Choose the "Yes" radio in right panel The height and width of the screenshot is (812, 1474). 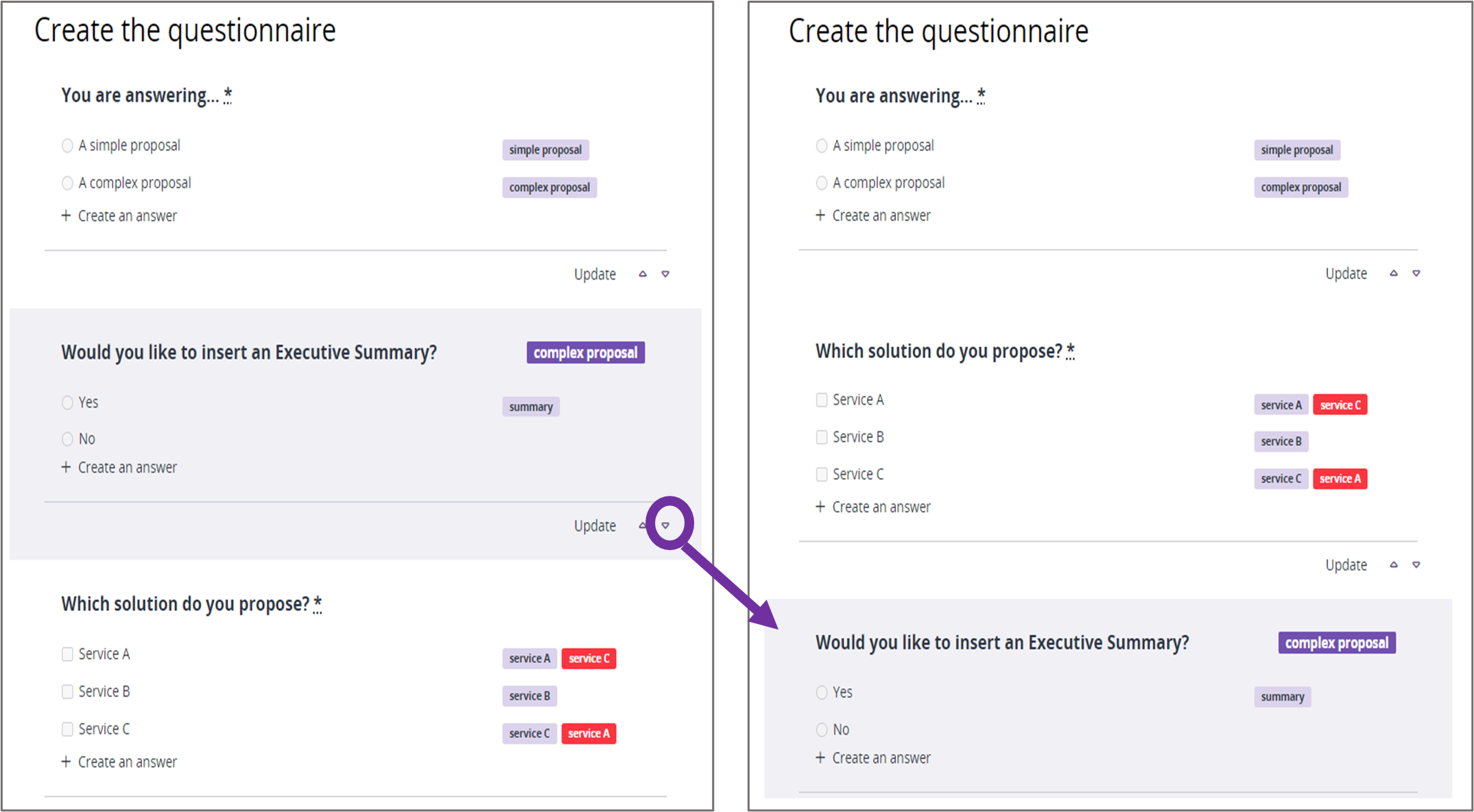(822, 693)
